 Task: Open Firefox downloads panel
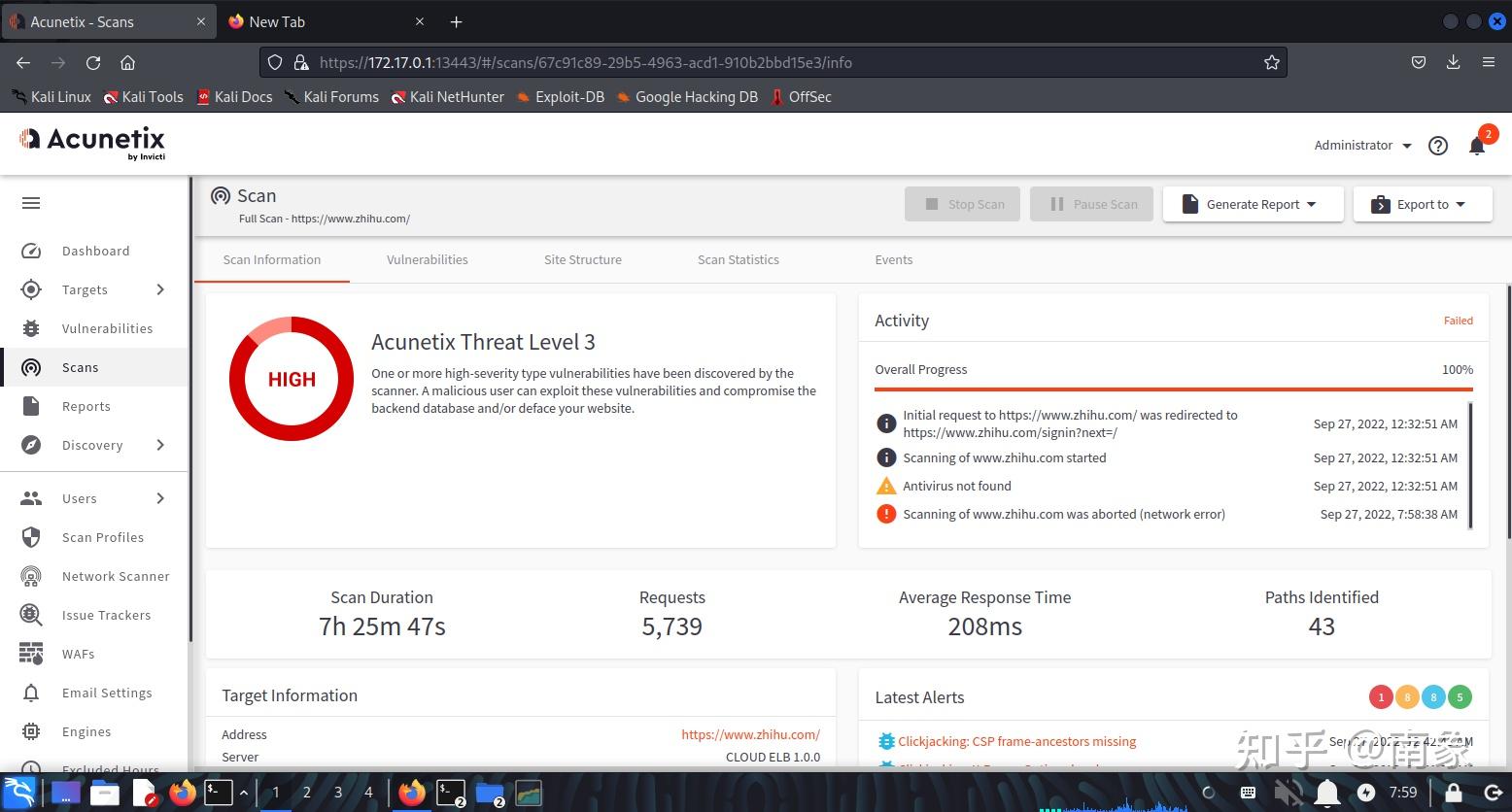pyautogui.click(x=1453, y=62)
